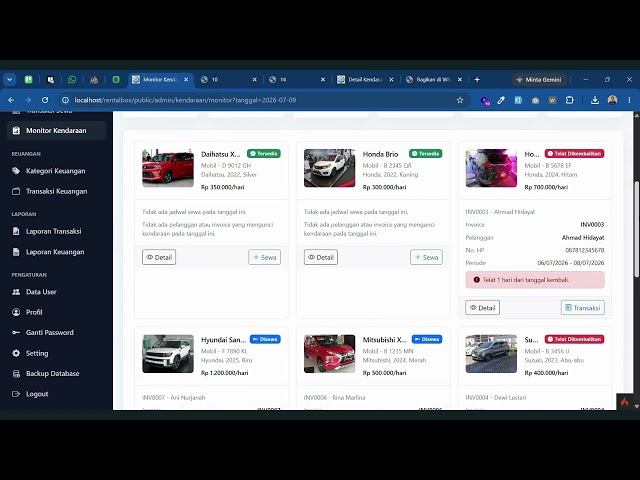The image size is (640, 480).
Task: Reload the current page
Action: [x=45, y=100]
